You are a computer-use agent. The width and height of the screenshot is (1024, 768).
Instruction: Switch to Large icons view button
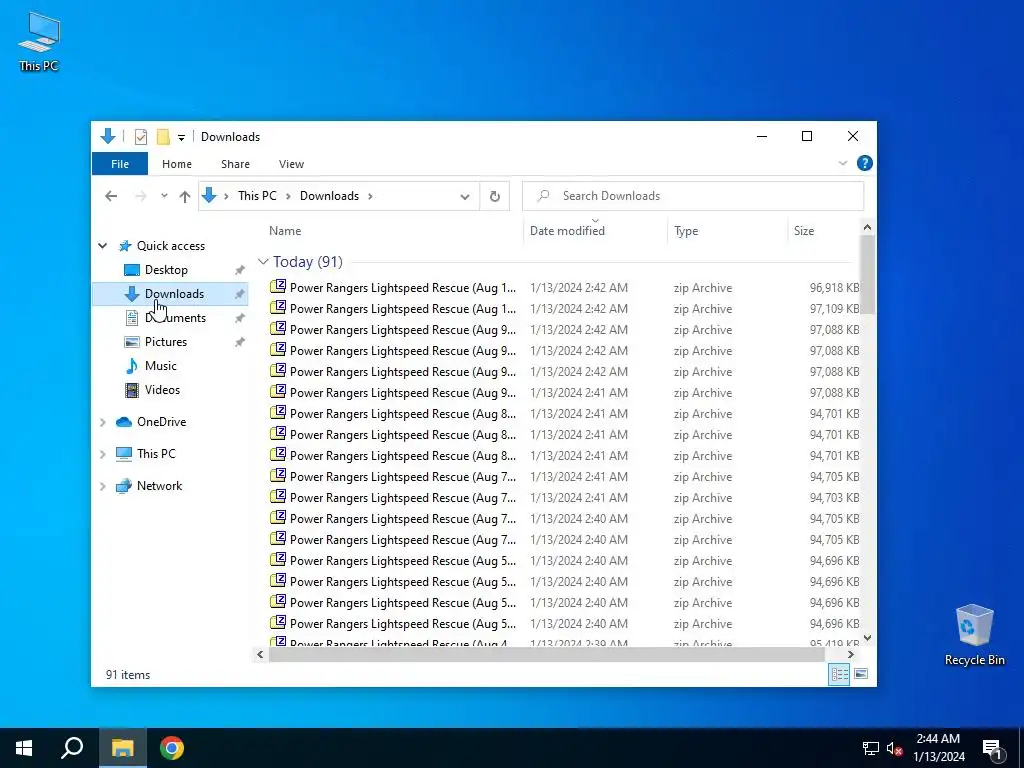tap(861, 674)
